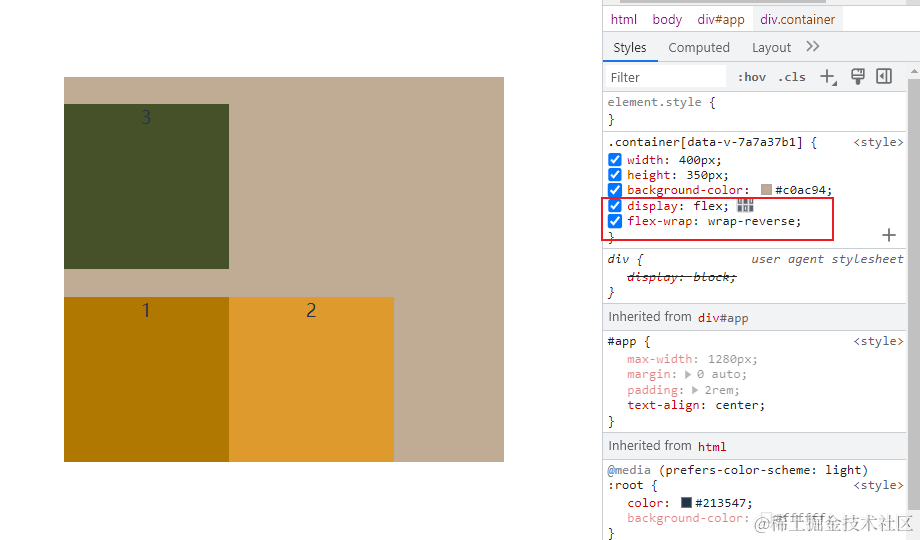The height and width of the screenshot is (540, 920).
Task: Click the struck-through display: block declaration
Action: [681, 277]
